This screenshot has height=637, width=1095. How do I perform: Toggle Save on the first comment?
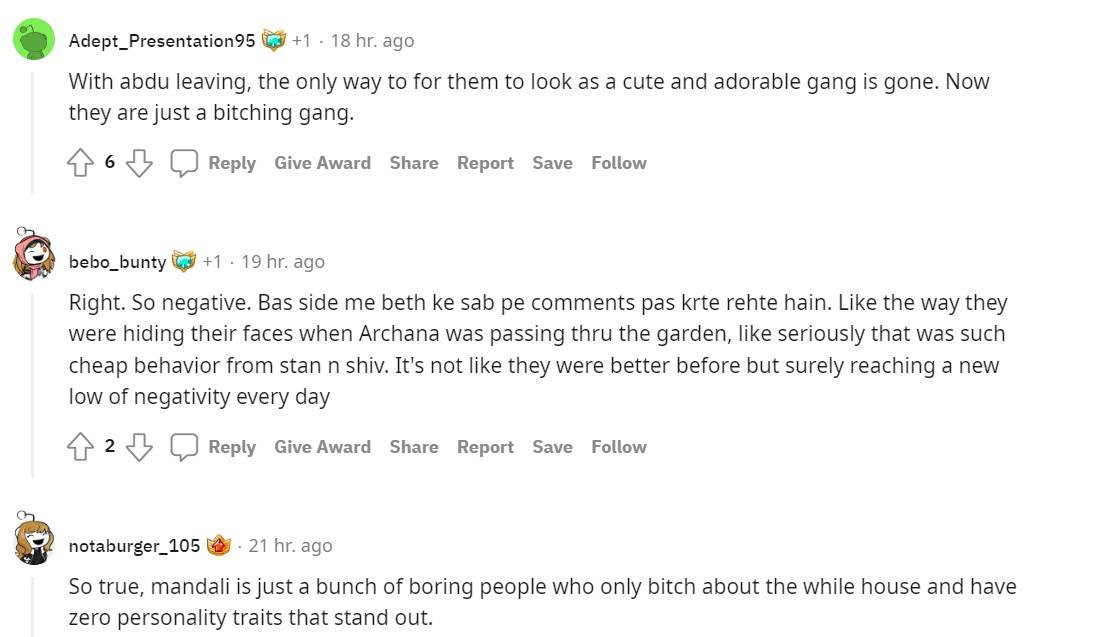coord(552,162)
